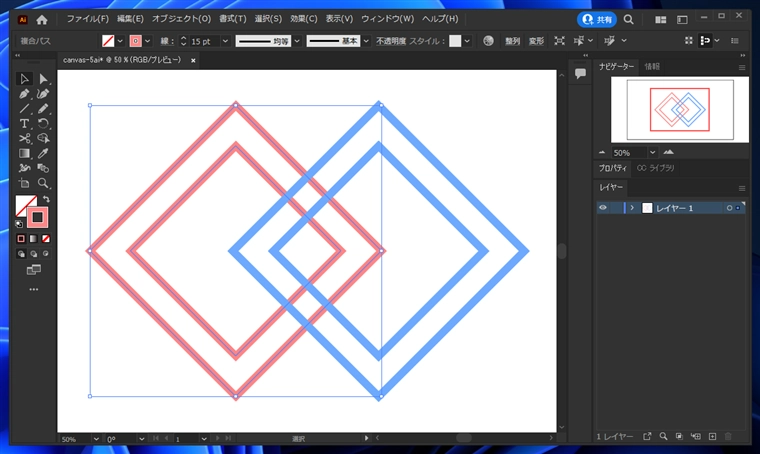The image size is (760, 454).
Task: Select the Selection tool (black arrow)
Action: (24, 78)
